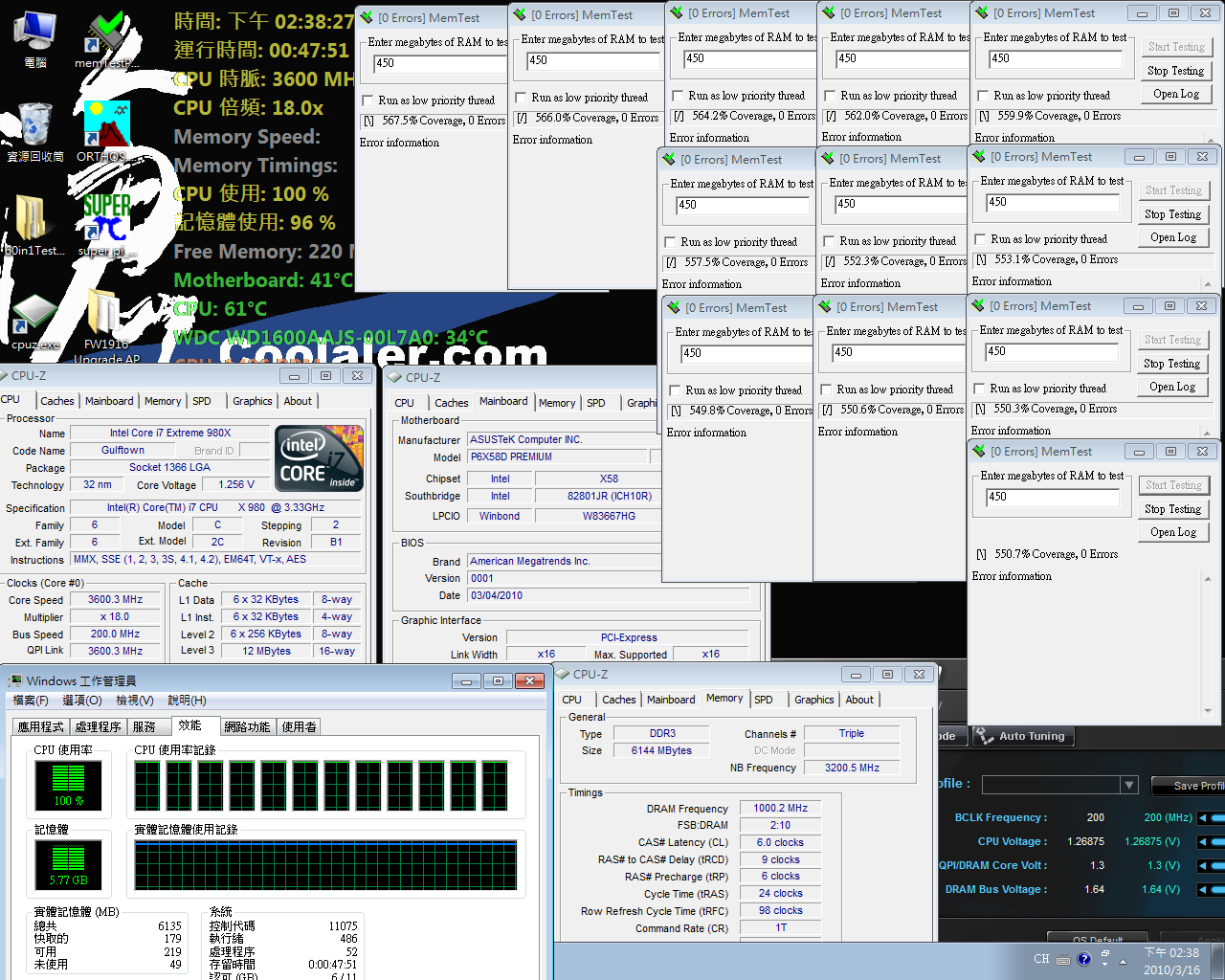The width and height of the screenshot is (1225, 980).
Task: Click Stop Testing in 550.3% MemTest window
Action: [1172, 364]
